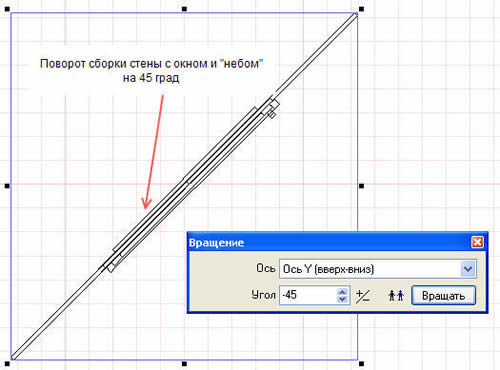
Task: Select the bottom-left corner selection handle
Action: [x=7, y=363]
